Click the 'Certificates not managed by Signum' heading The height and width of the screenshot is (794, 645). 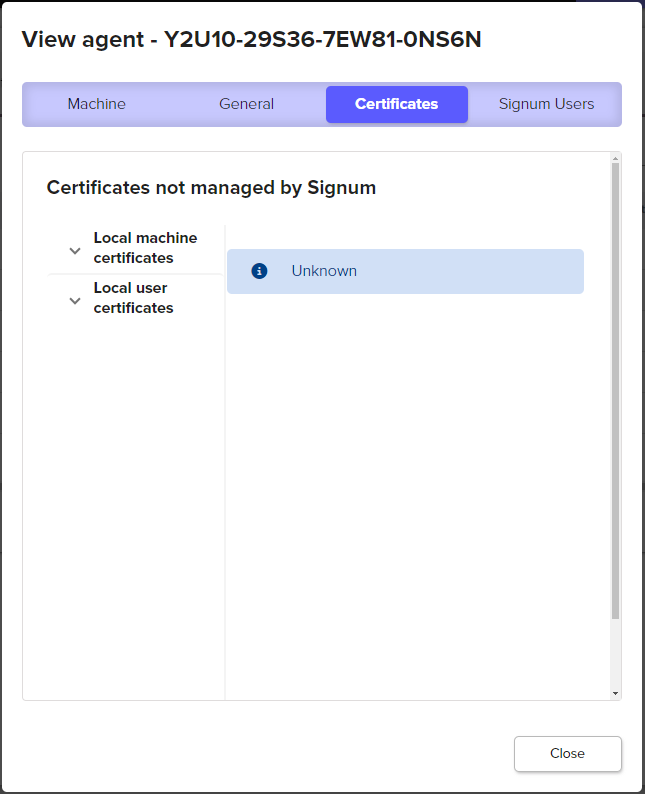point(211,187)
